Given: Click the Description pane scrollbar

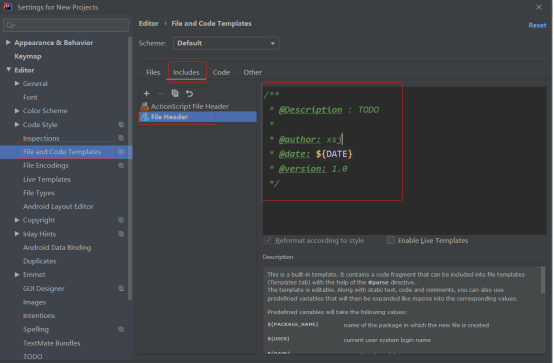Looking at the screenshot, I should (543, 280).
